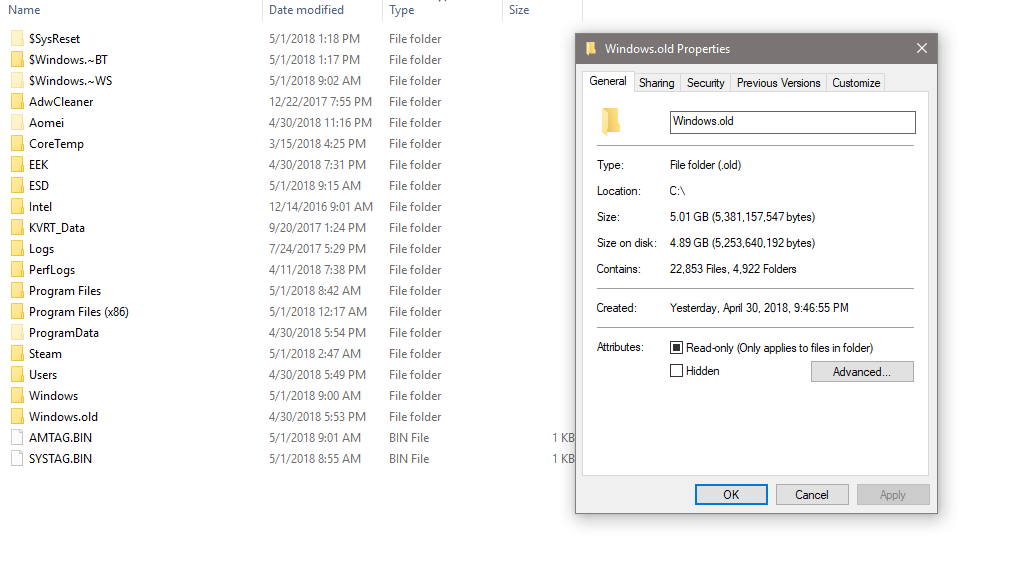Image resolution: width=1018 pixels, height=561 pixels.
Task: Open the Customize tab
Action: (x=856, y=83)
